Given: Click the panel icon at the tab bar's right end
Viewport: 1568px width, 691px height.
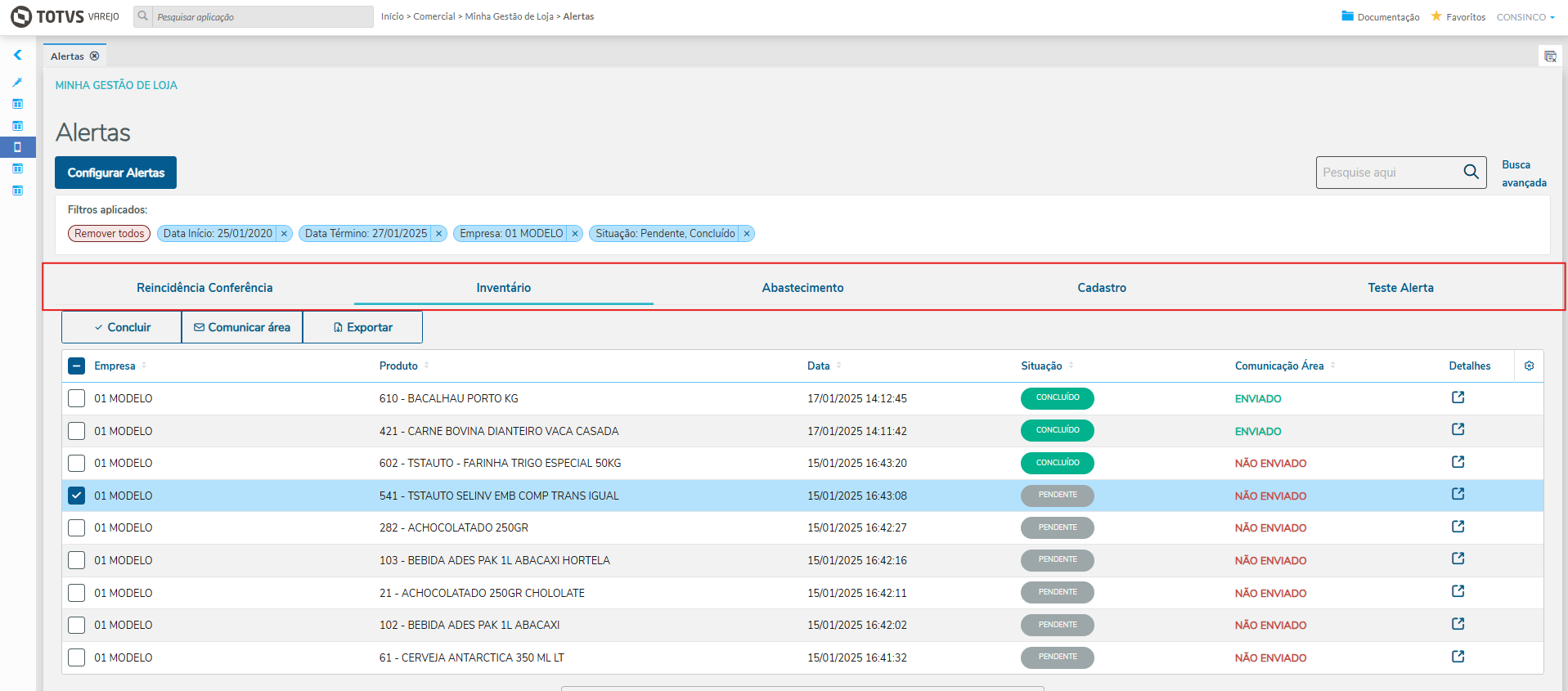Looking at the screenshot, I should point(1550,56).
